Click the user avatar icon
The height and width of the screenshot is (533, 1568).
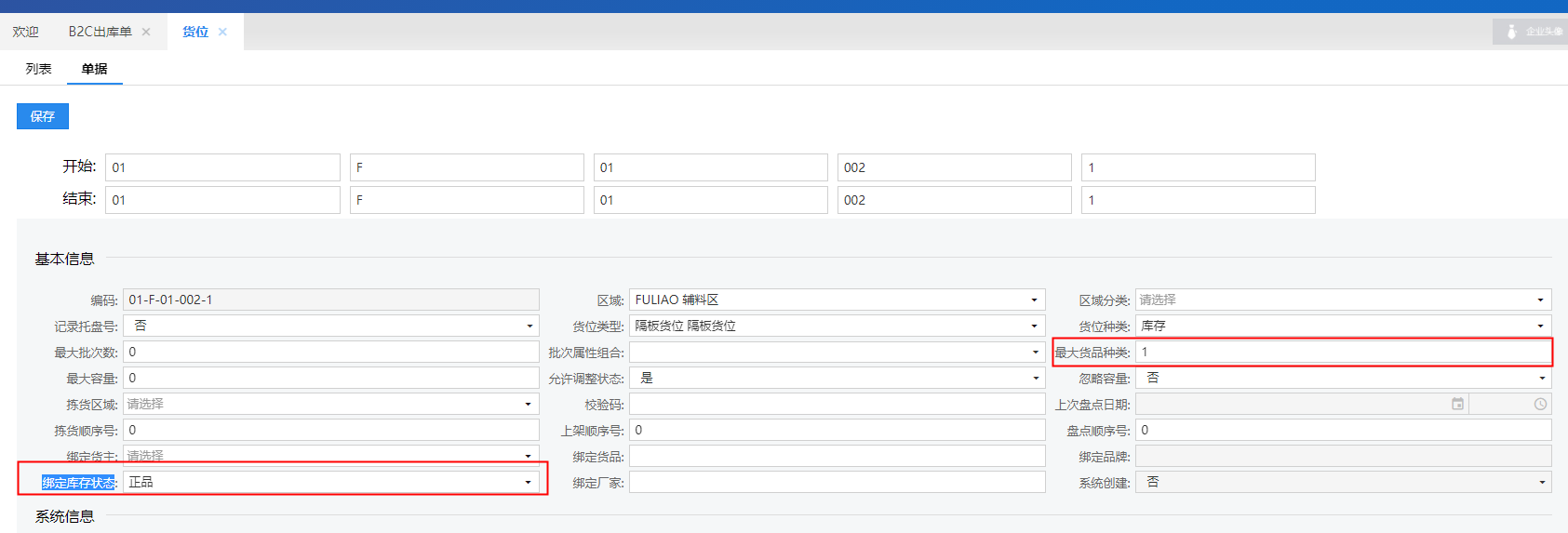(1511, 32)
